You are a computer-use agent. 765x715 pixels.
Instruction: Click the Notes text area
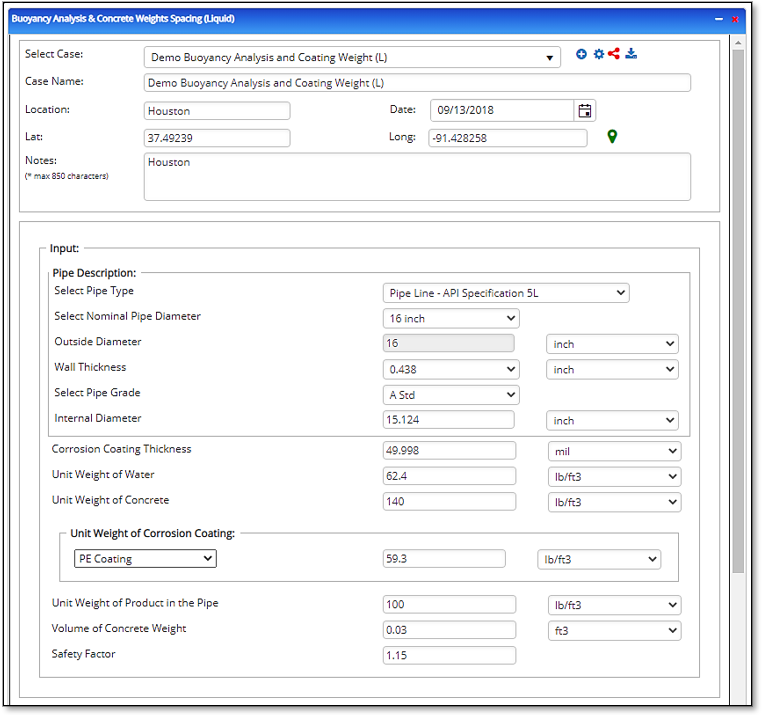tap(417, 177)
